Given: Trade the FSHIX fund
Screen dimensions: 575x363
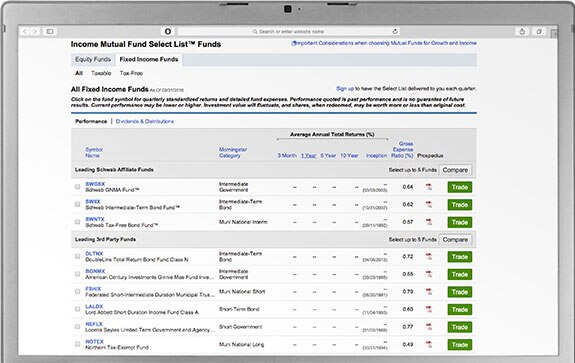Looking at the screenshot, I should 460,292.
